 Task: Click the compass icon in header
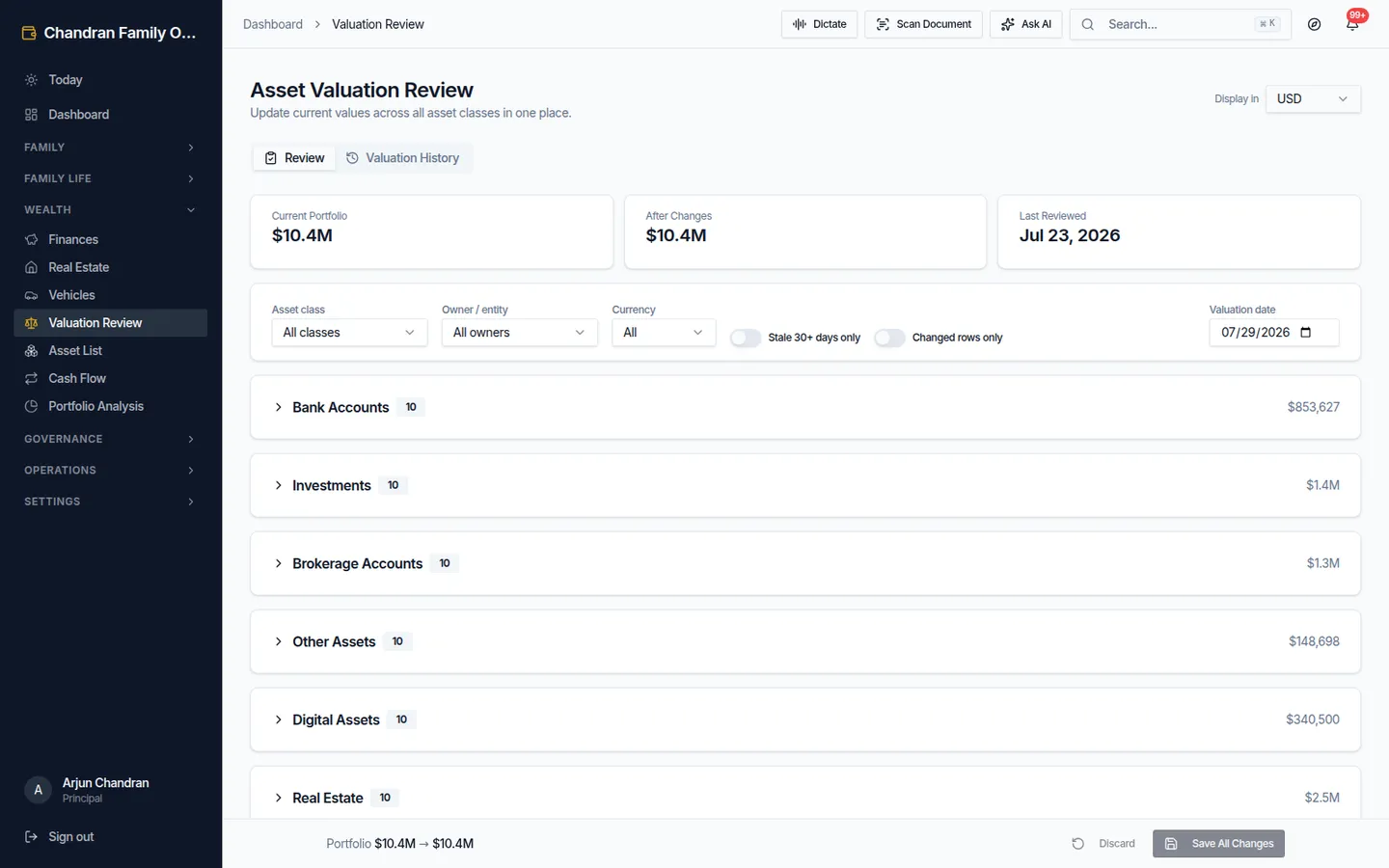1314,24
